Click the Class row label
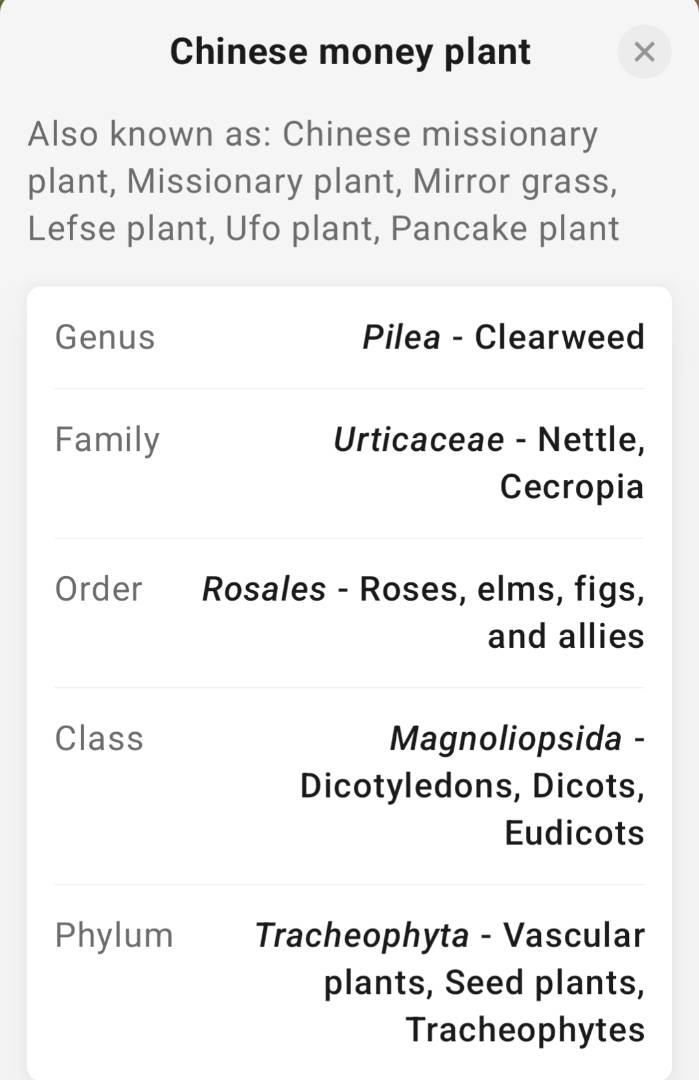The width and height of the screenshot is (699, 1080). click(x=99, y=739)
